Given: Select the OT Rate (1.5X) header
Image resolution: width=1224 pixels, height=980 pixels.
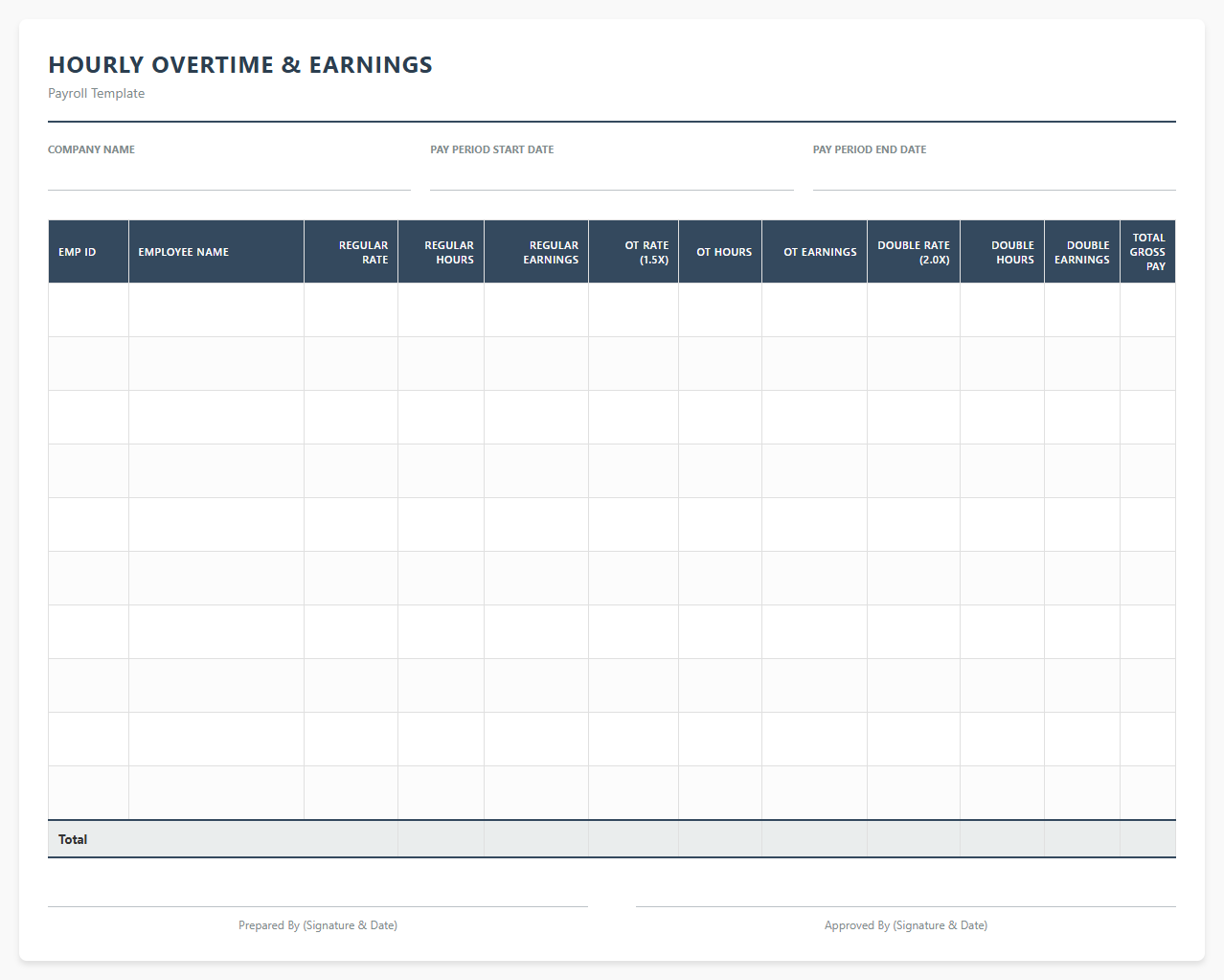Looking at the screenshot, I should tap(634, 252).
